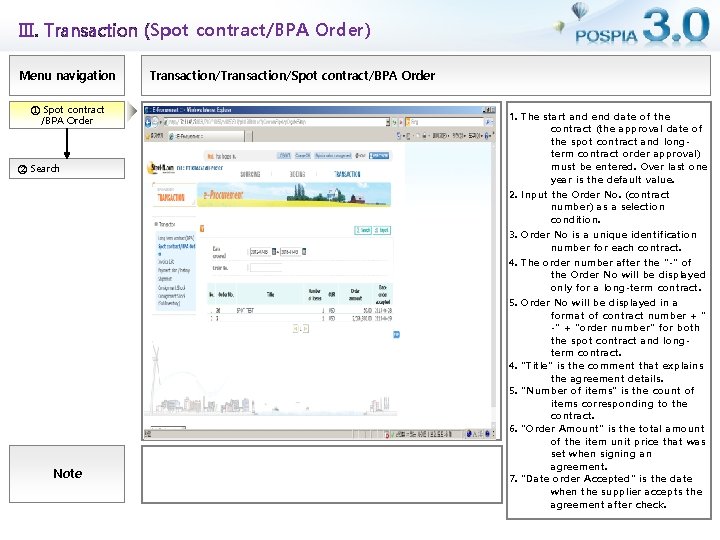Click the Order No. input field
Screen dimensions: 720x540
(265, 268)
